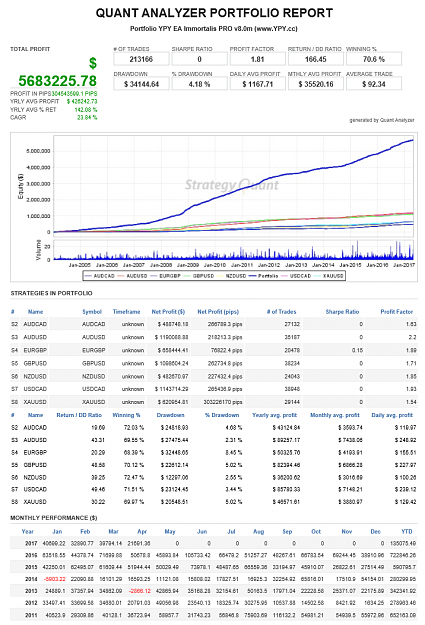This screenshot has height=625, width=425.
Task: Click EURGBP % drawdown cell 8.45 %
Action: 234,453
